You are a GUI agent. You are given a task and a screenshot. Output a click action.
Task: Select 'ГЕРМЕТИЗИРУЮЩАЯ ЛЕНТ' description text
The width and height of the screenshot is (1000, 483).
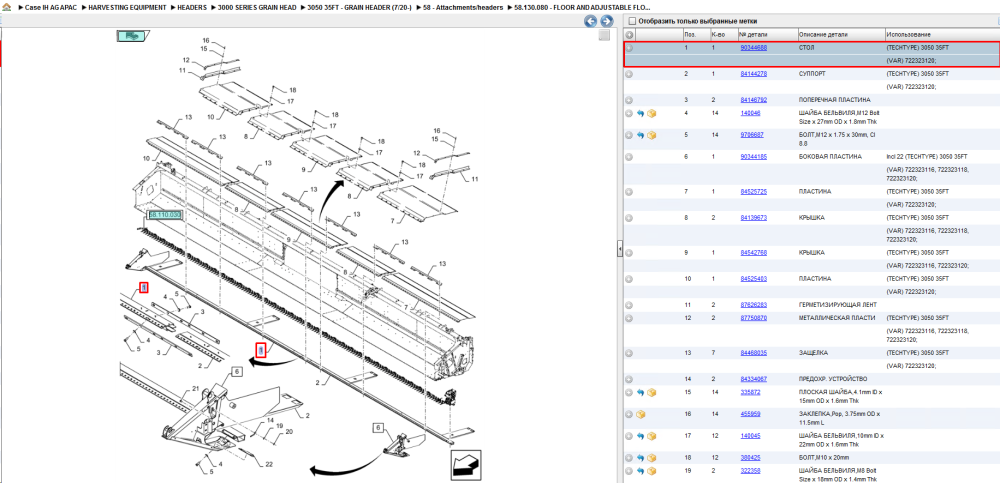point(837,305)
